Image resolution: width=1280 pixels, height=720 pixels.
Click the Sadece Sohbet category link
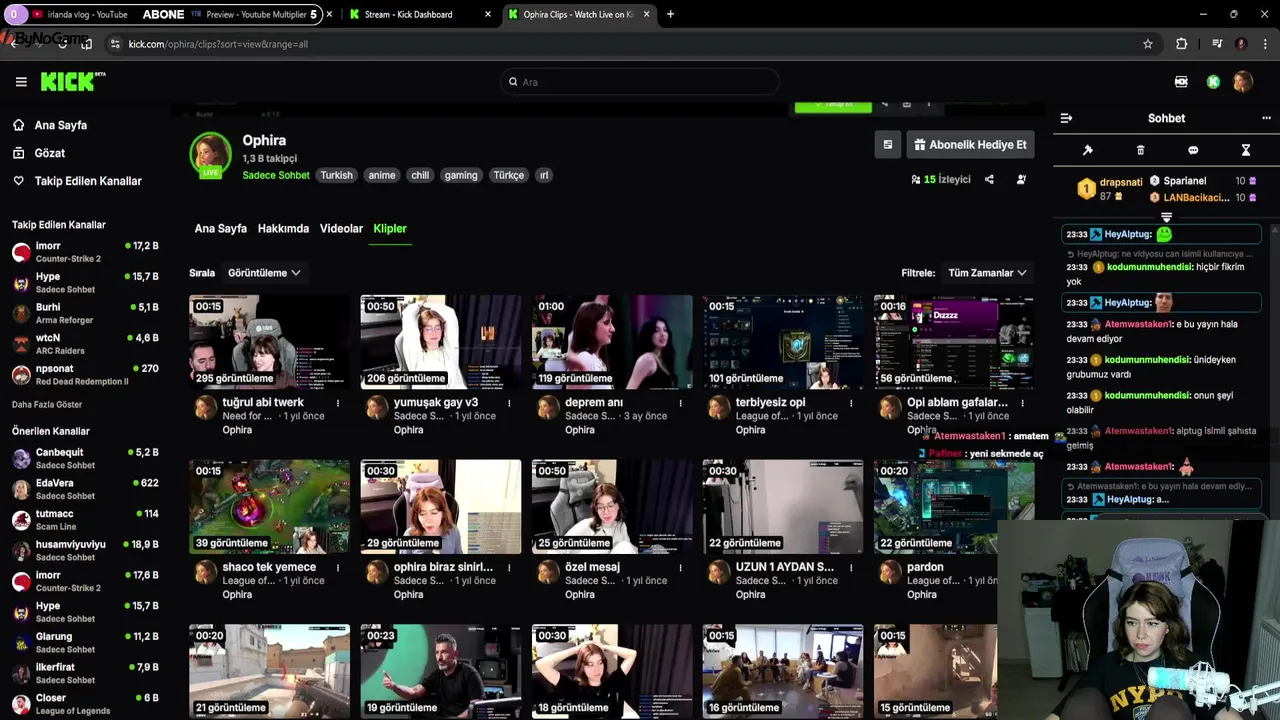276,175
